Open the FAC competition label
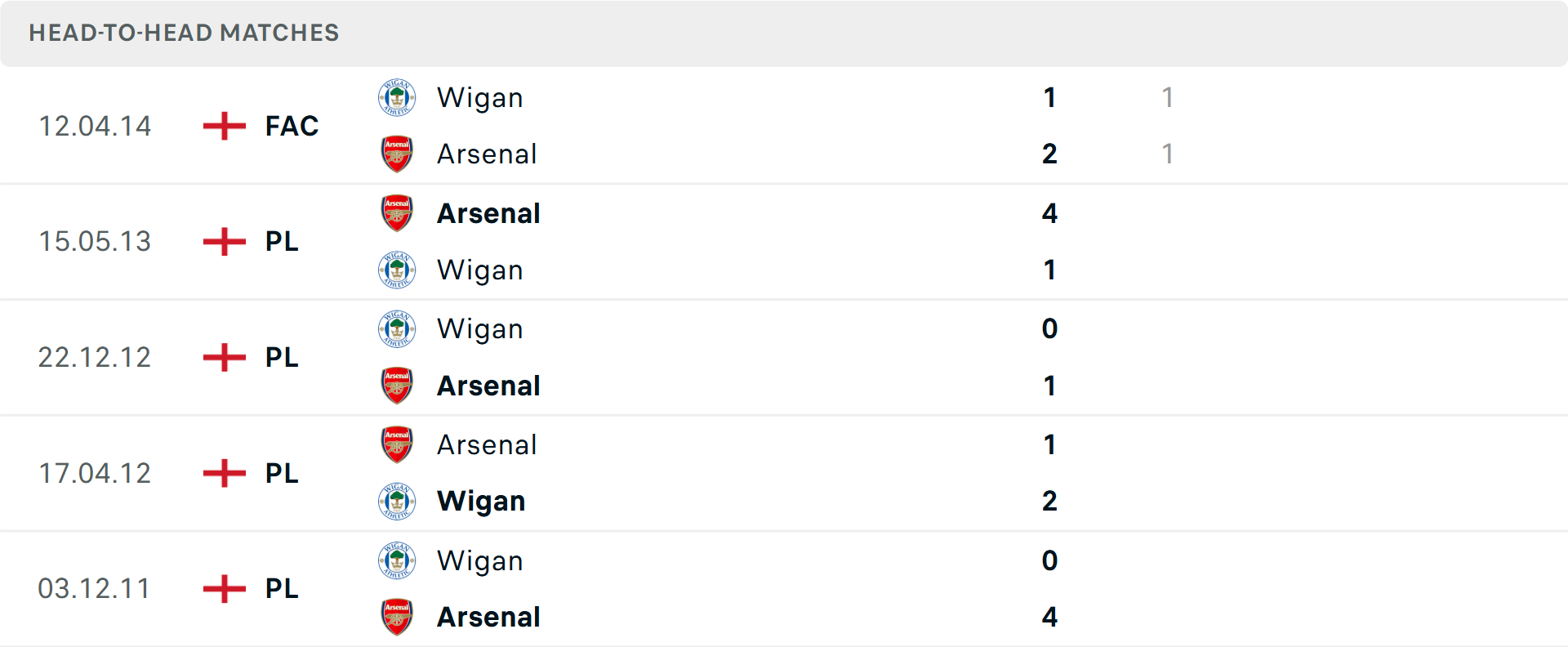1568x647 pixels. click(x=290, y=126)
